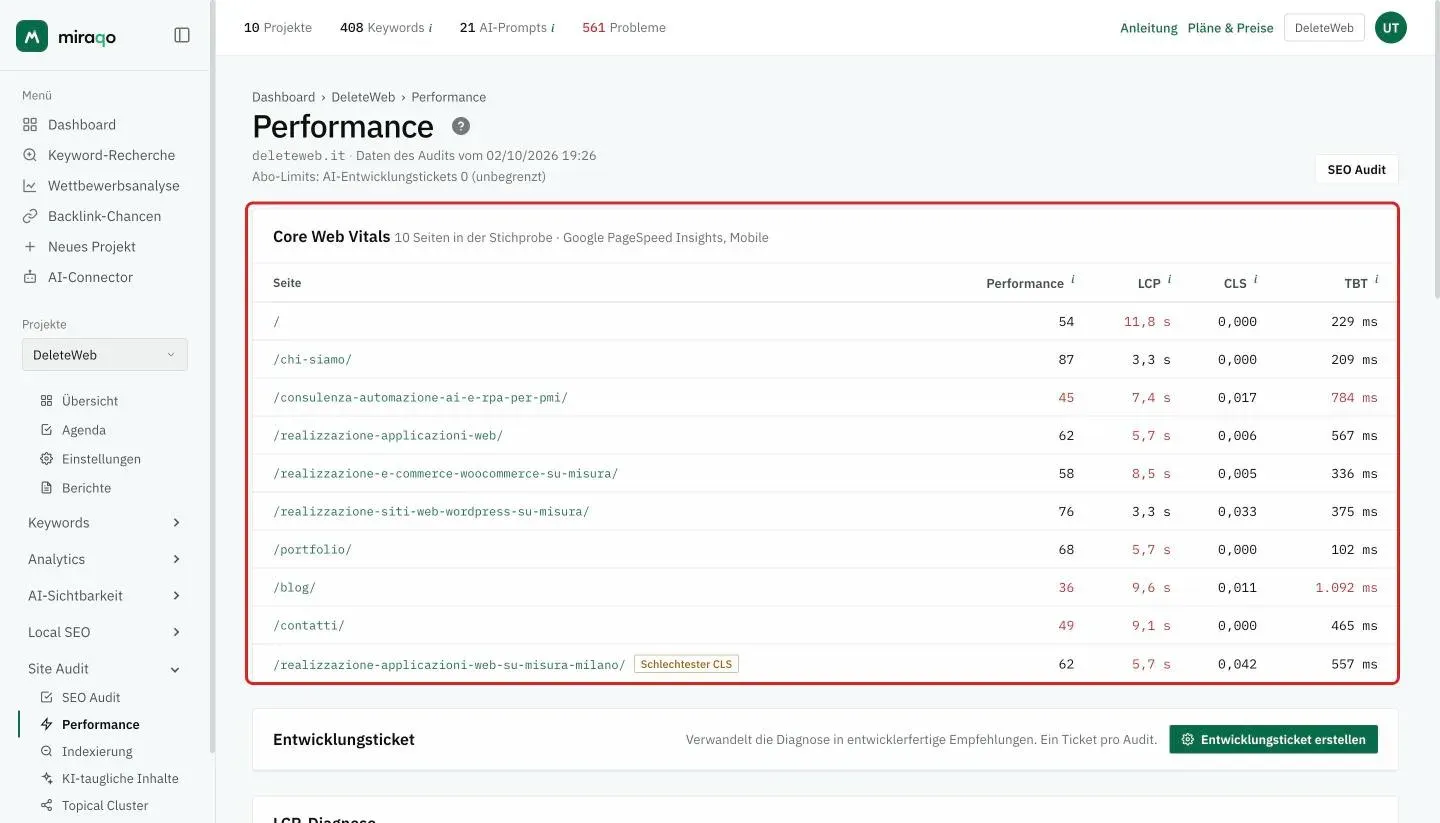1440x823 pixels.
Task: Click the Einstellungen gear icon
Action: (x=46, y=459)
